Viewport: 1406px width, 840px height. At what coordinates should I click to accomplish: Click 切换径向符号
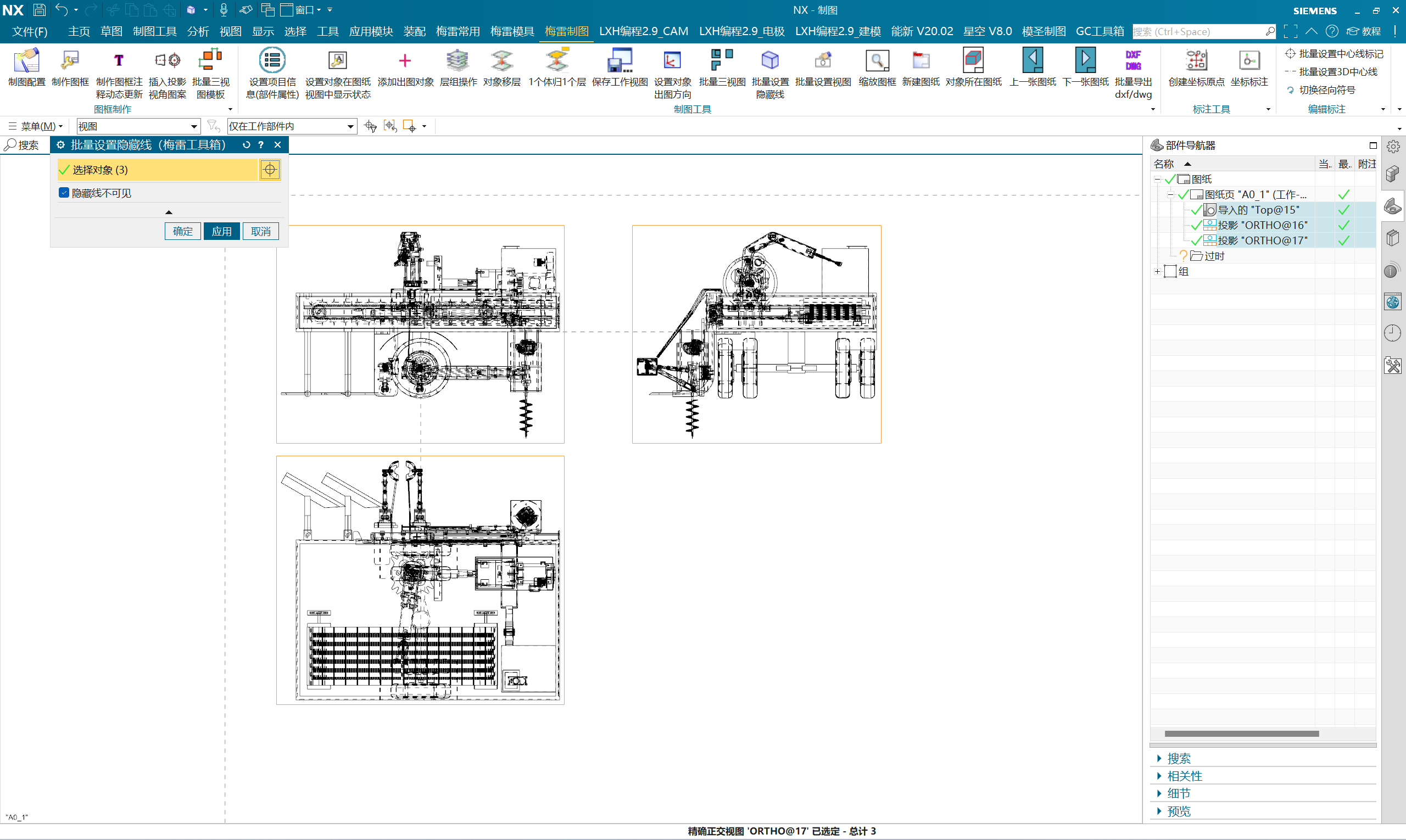point(1321,90)
